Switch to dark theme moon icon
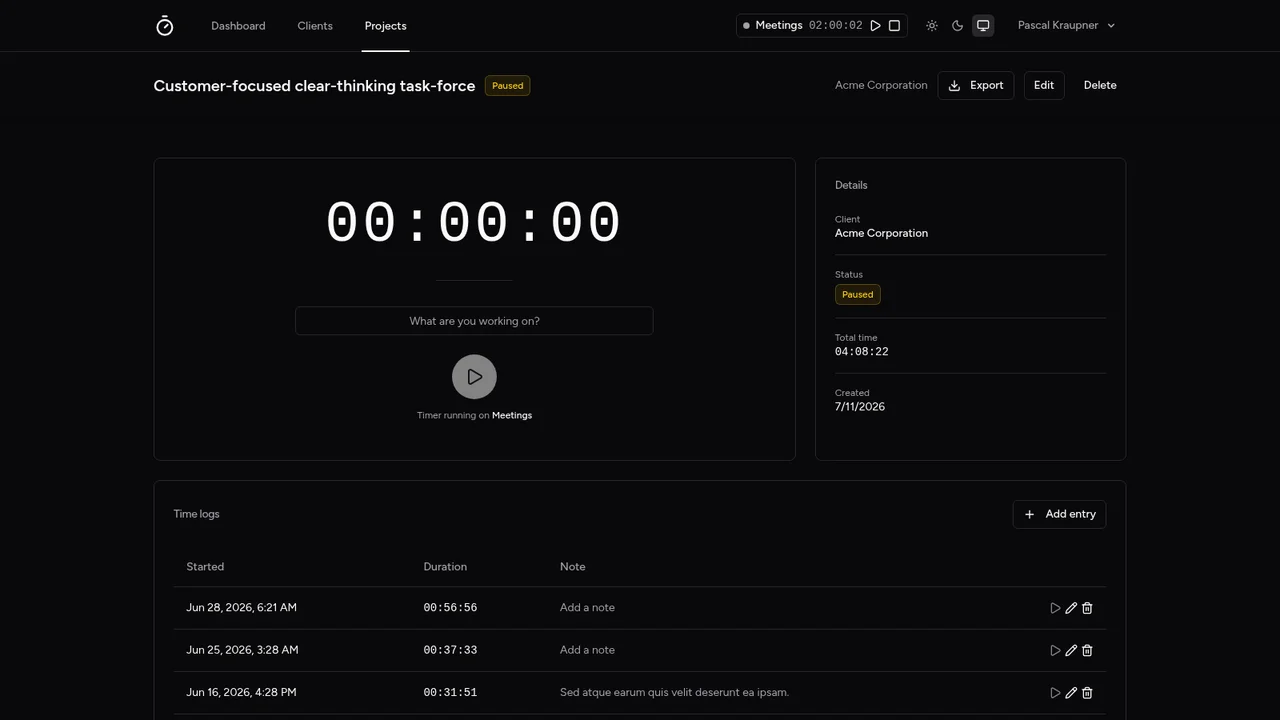The width and height of the screenshot is (1280, 720). pyautogui.click(x=957, y=26)
